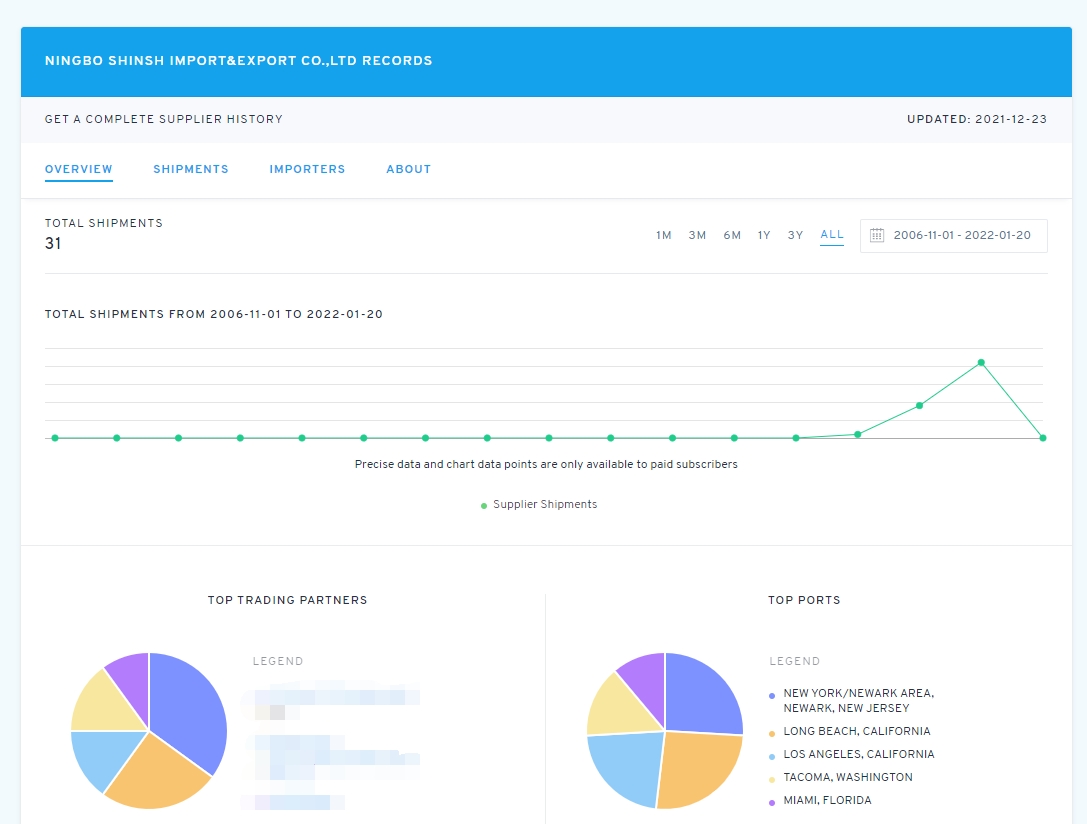Viewport: 1087px width, 824px height.
Task: Toggle Tacoma, Washington legend entry
Action: click(841, 778)
